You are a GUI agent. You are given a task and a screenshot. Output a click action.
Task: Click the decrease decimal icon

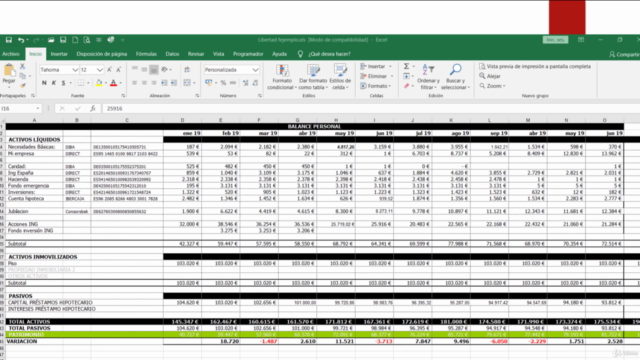click(255, 83)
